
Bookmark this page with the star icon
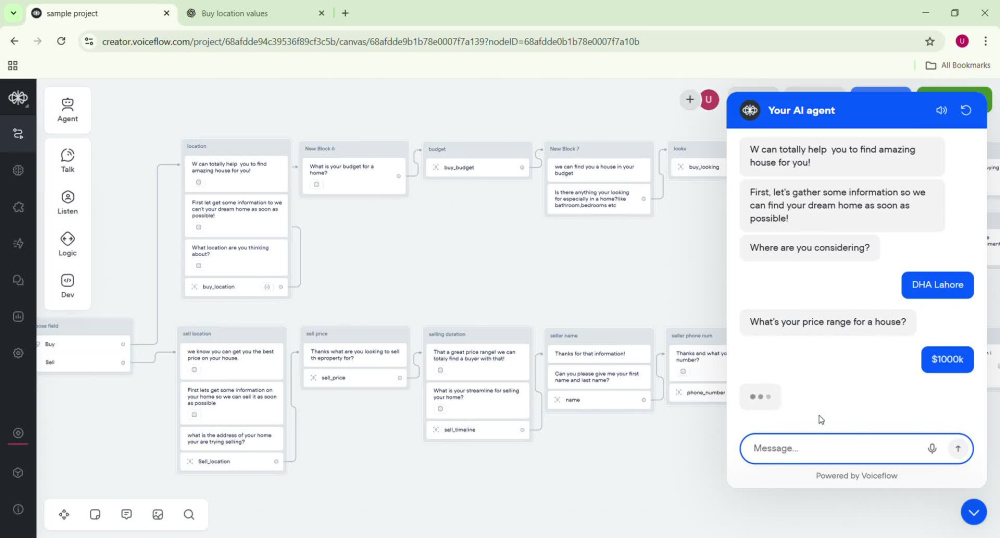(x=930, y=41)
